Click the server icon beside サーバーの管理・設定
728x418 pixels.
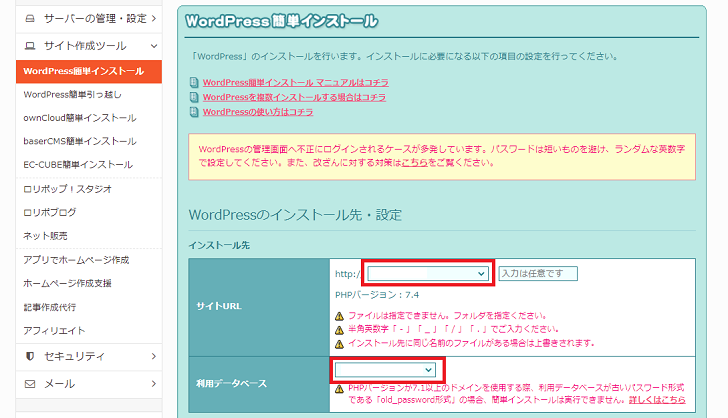pos(30,19)
